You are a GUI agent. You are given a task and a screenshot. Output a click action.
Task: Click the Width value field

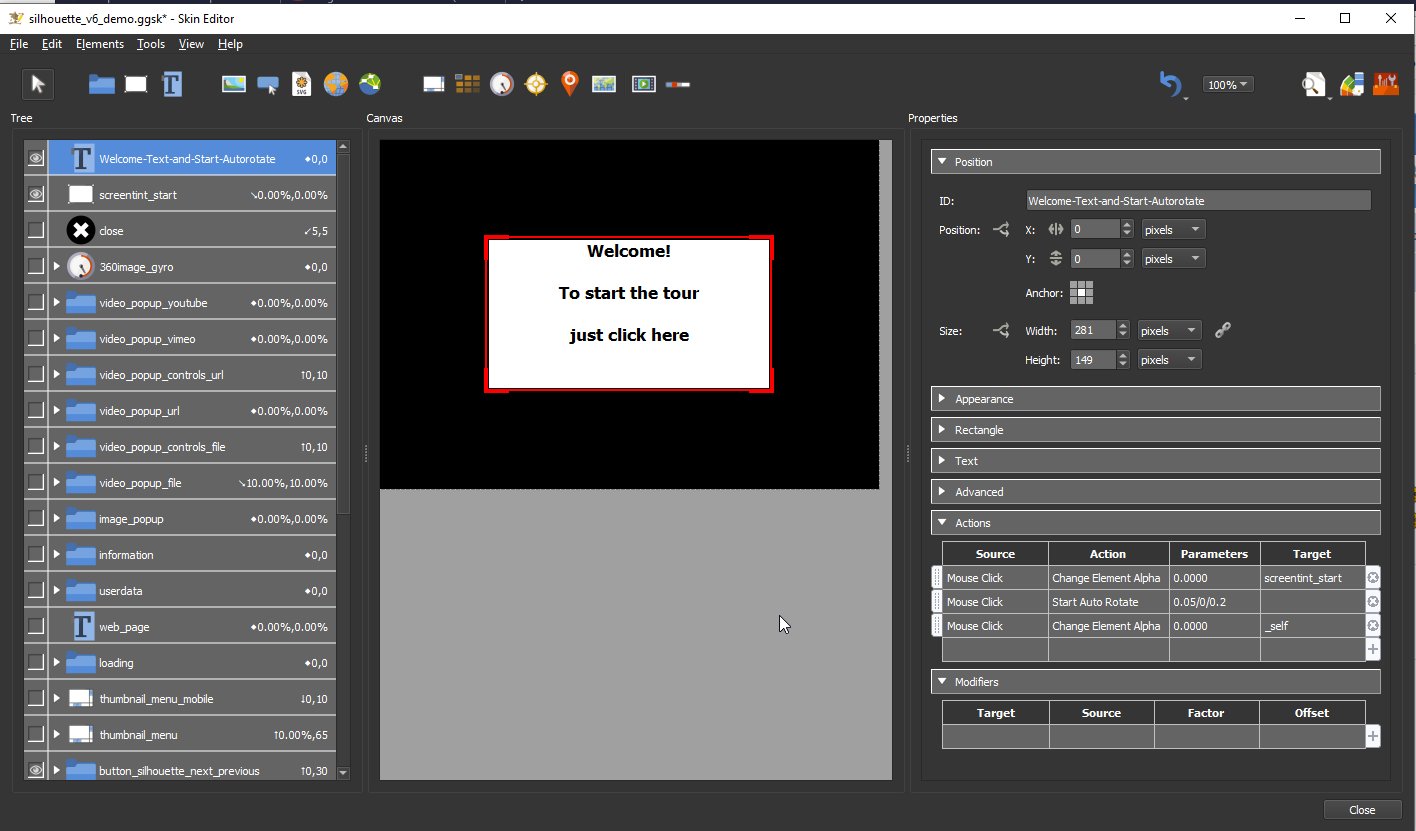1093,330
